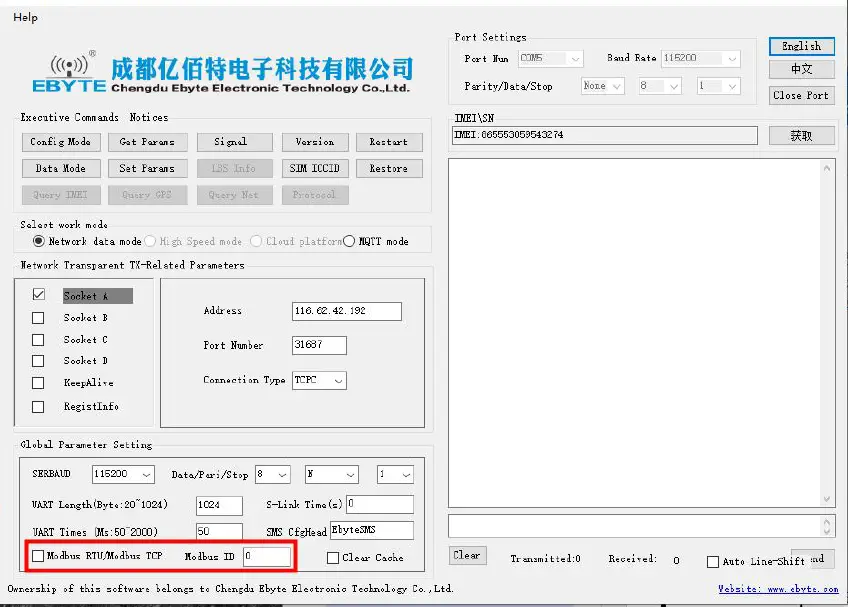Open Global data bits 8 dropdown
This screenshot has height=607, width=848.
pyautogui.click(x=273, y=474)
